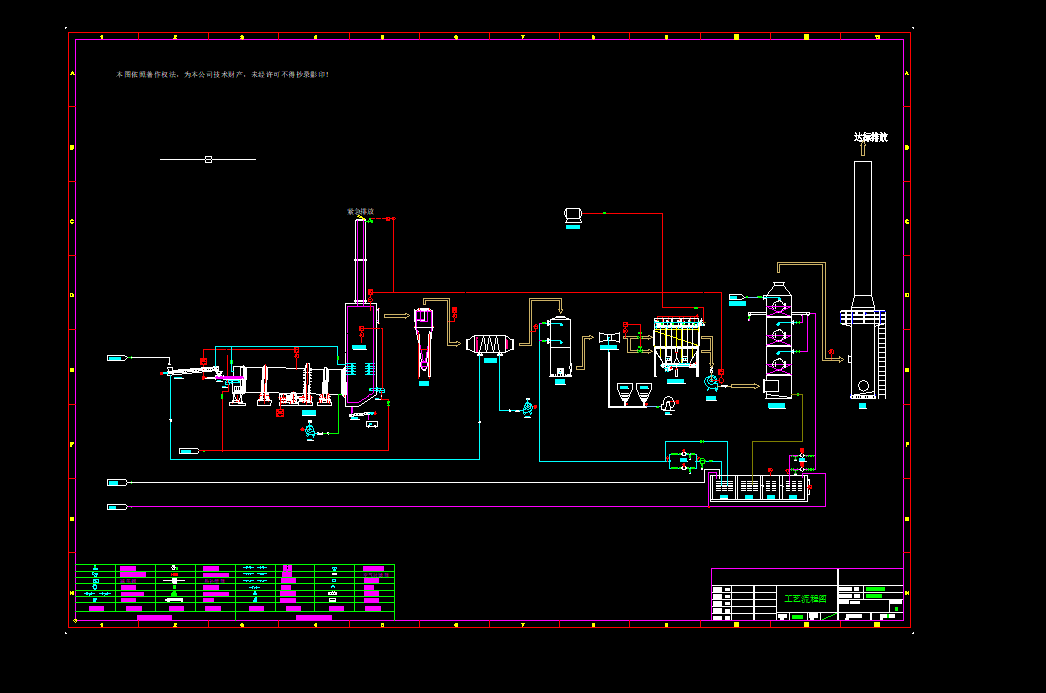Select the cyan pump beneath the rotary kiln
The image size is (1046, 693).
tap(310, 431)
